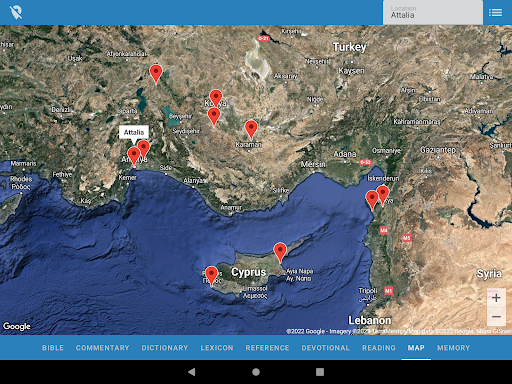Select the northernmost pin near Afyonkarahisar

pyautogui.click(x=156, y=74)
